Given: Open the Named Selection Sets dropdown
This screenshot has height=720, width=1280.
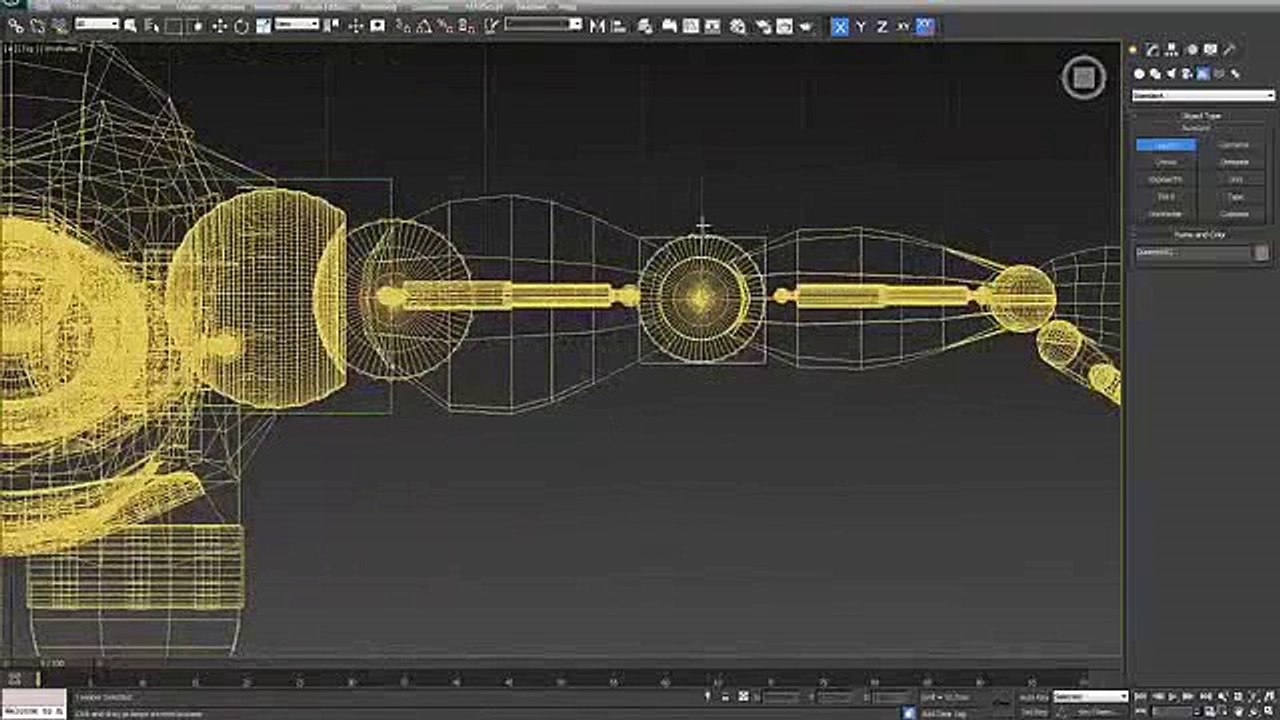Looking at the screenshot, I should pos(543,23).
